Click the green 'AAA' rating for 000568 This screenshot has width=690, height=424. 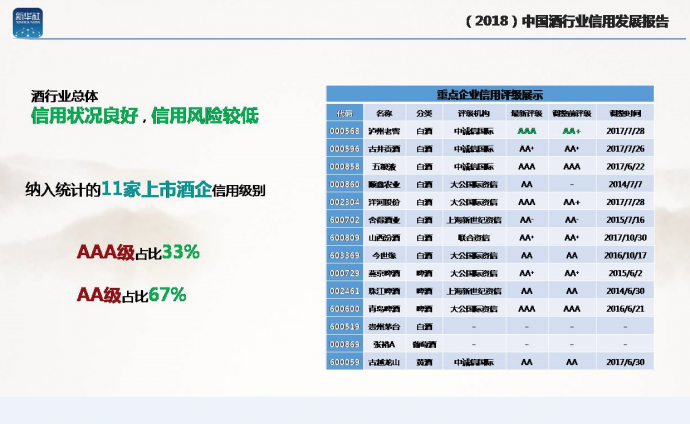click(527, 131)
